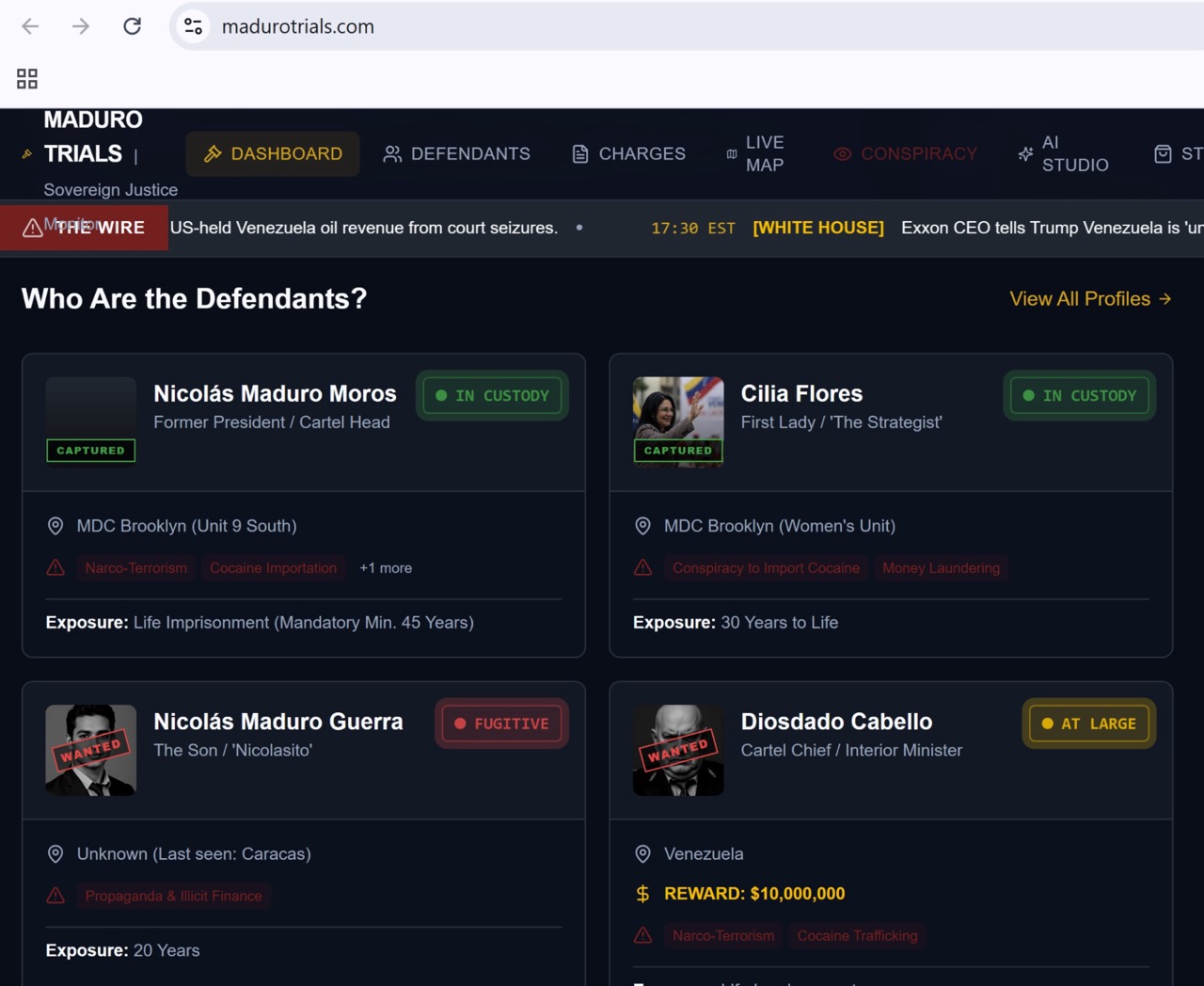
Task: Click location pin icon beside MDC Brooklyn Unit 9 South
Action: pos(55,526)
